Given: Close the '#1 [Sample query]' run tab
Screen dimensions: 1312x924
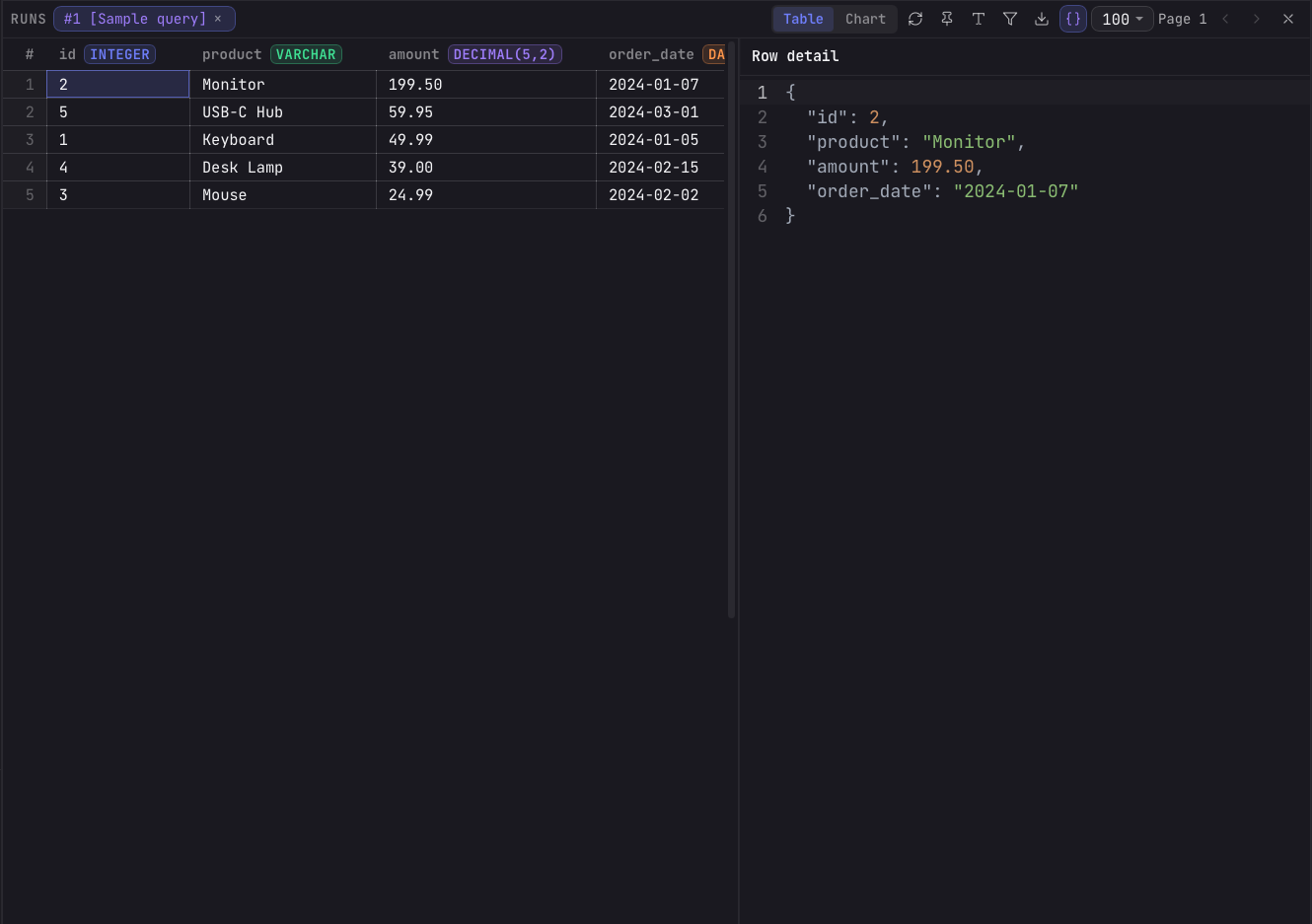Looking at the screenshot, I should coord(218,19).
